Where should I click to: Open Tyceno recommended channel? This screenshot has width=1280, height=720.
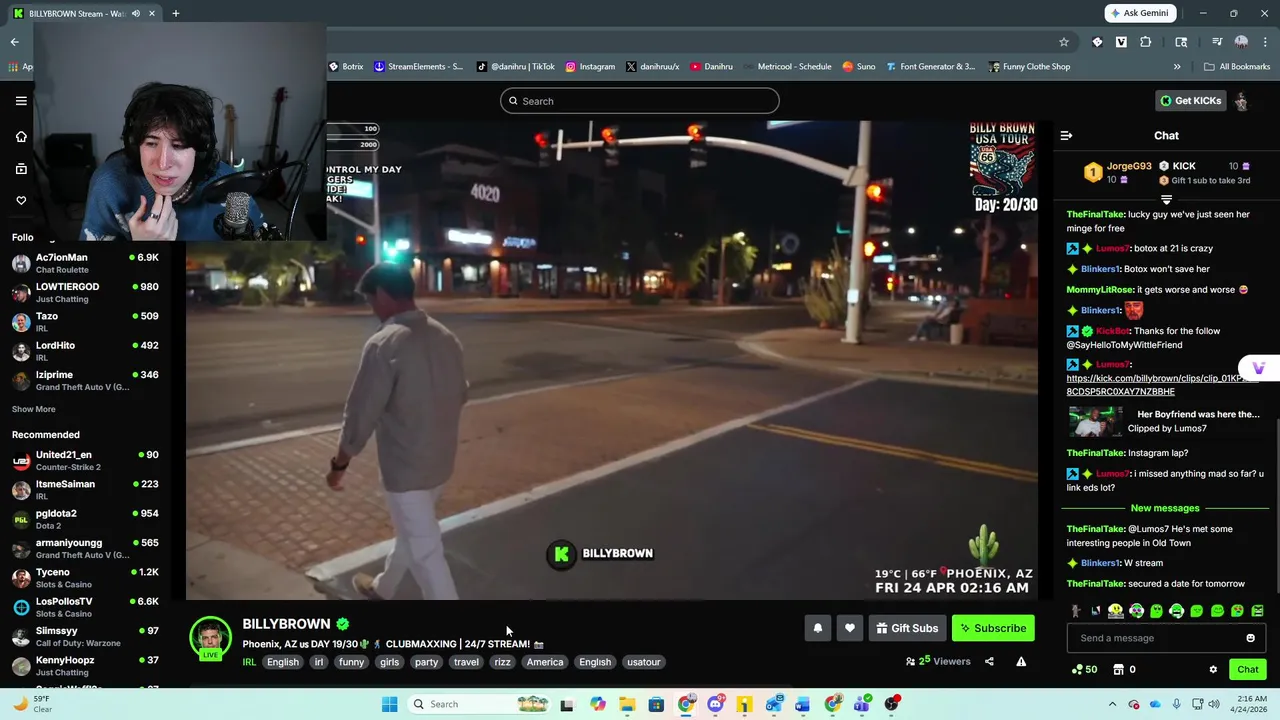[x=85, y=578]
